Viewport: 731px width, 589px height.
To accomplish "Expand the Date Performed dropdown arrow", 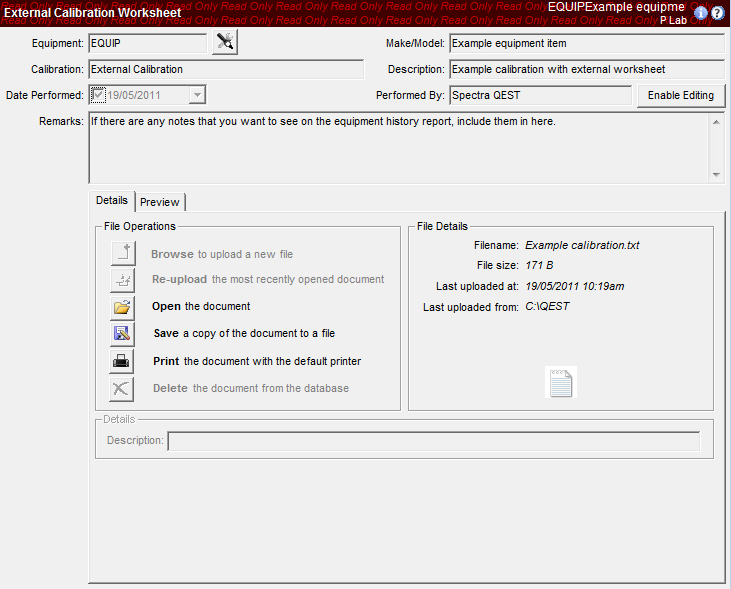I will click(197, 95).
